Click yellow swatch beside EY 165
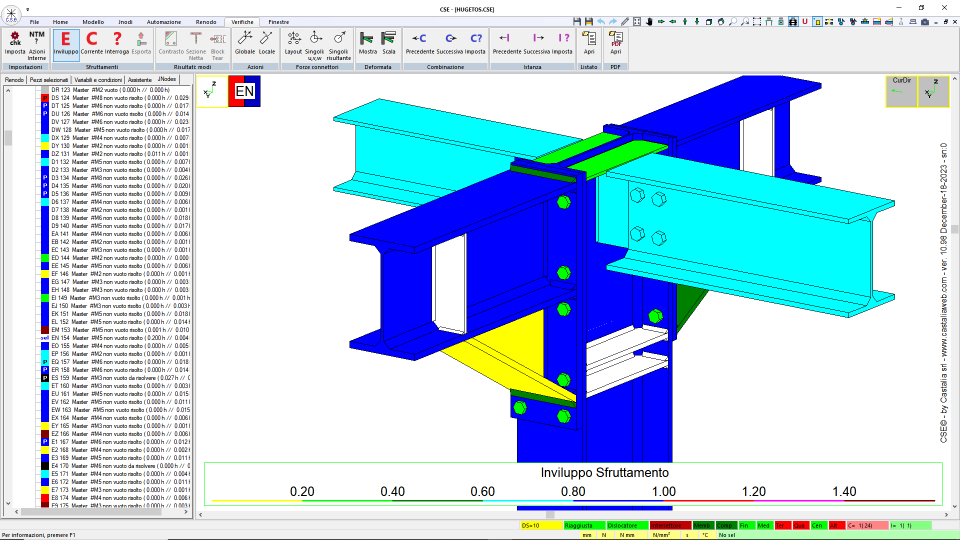 45,426
